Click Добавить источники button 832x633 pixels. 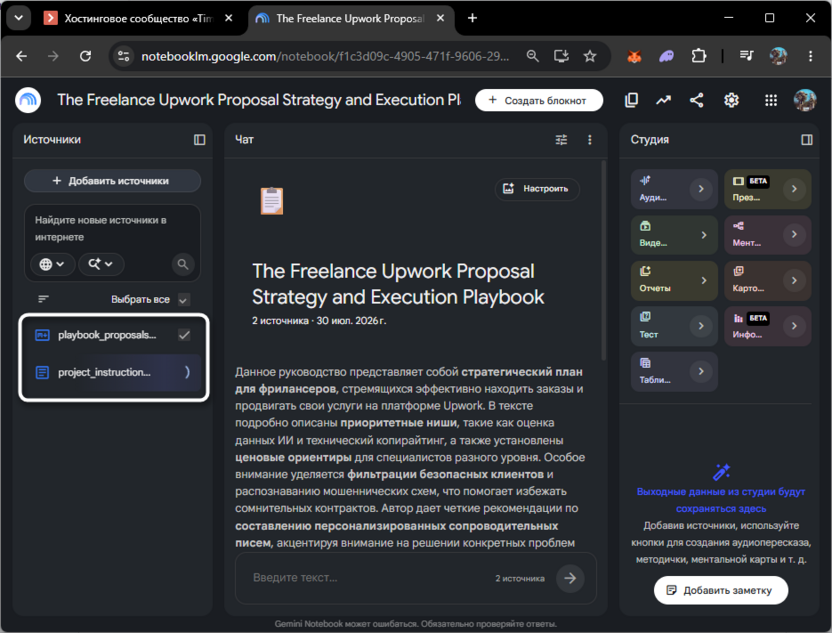pos(112,181)
